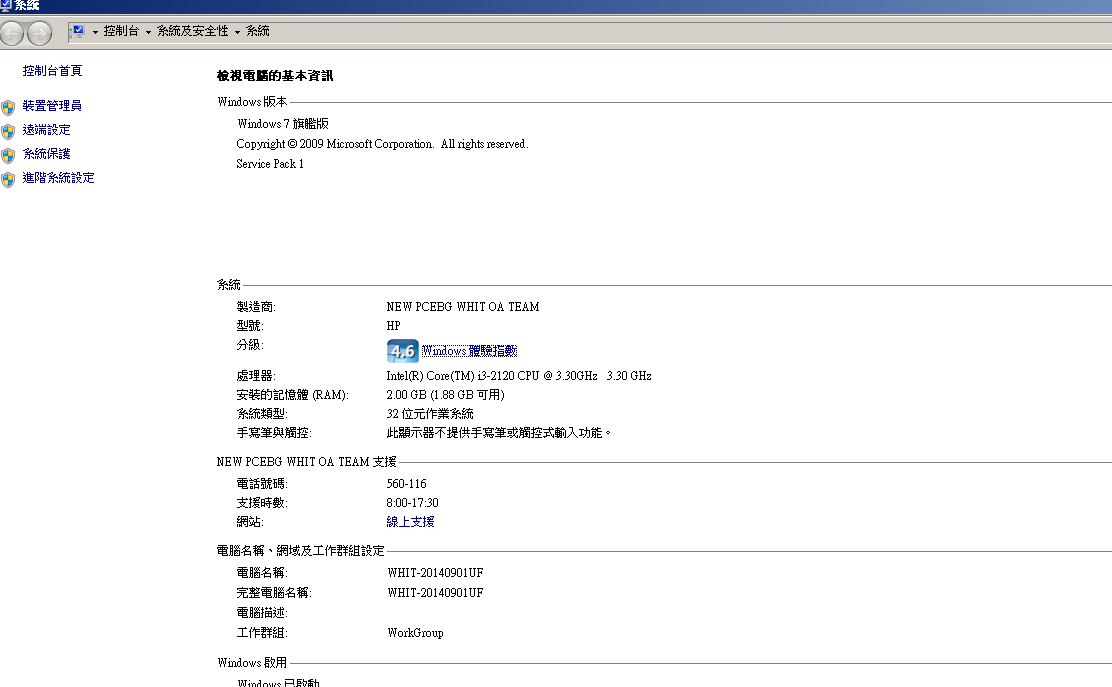Click the 4.6 experience index score badge
Image resolution: width=1112 pixels, height=687 pixels.
pyautogui.click(x=402, y=351)
